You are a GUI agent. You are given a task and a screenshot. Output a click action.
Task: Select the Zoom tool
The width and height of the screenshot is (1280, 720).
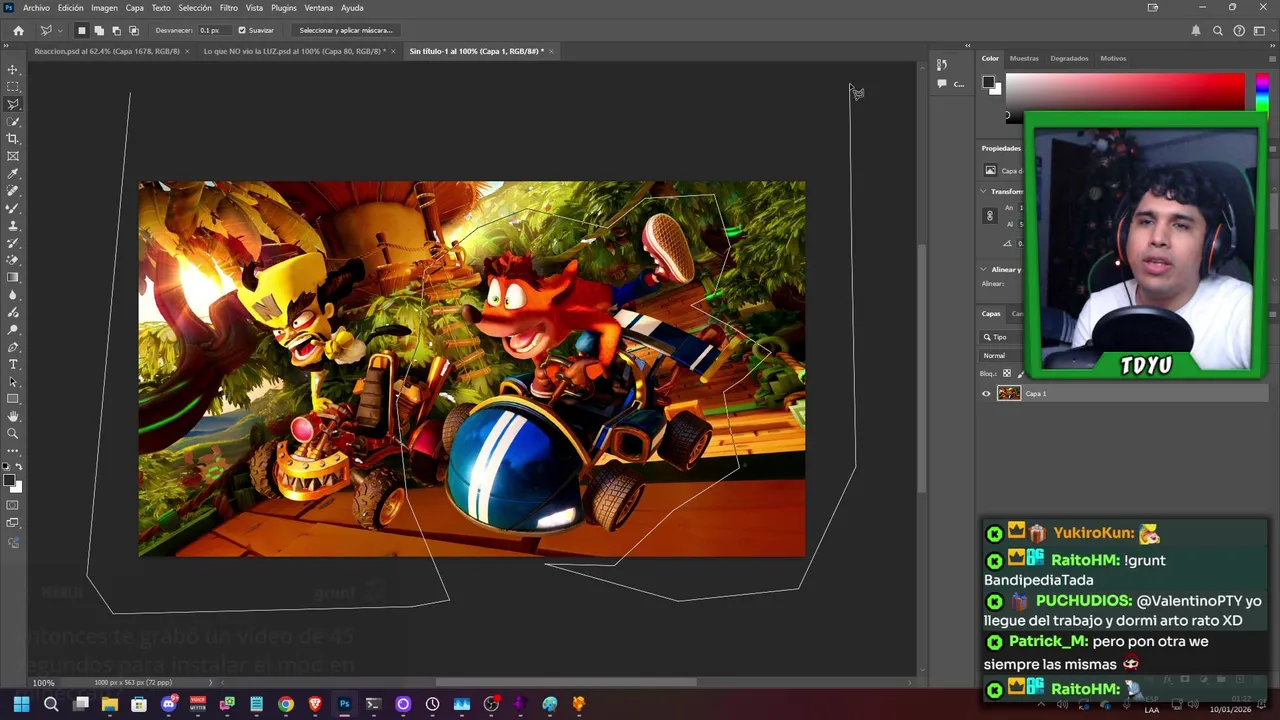(x=13, y=434)
